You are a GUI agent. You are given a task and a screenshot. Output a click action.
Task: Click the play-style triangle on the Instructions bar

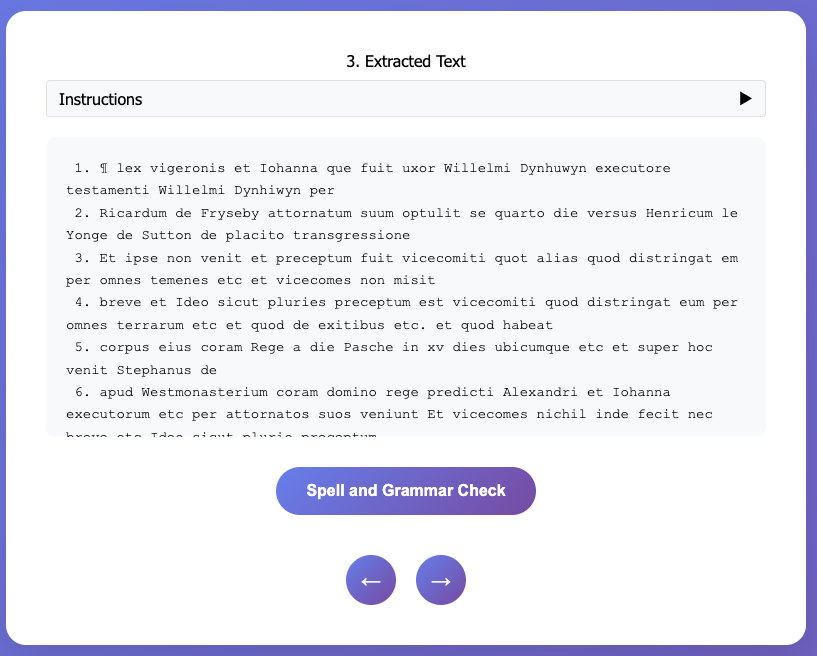click(x=744, y=98)
